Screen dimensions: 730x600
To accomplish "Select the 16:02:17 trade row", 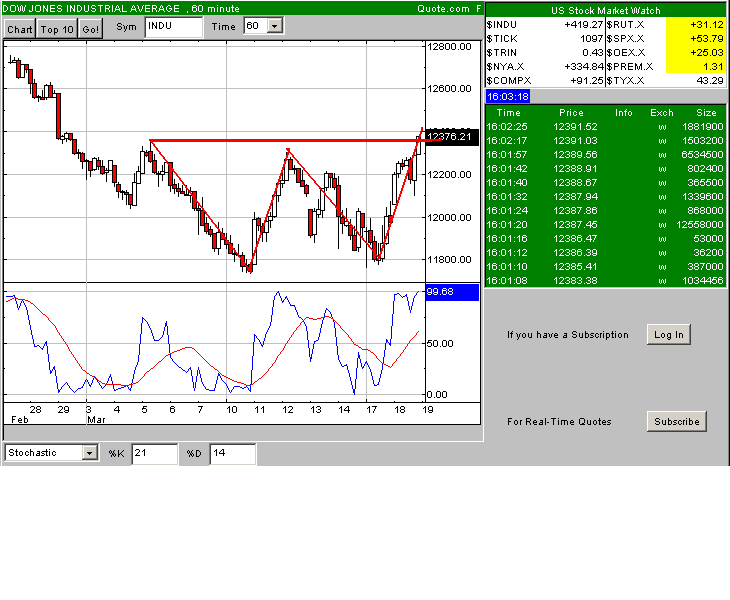I will point(605,141).
